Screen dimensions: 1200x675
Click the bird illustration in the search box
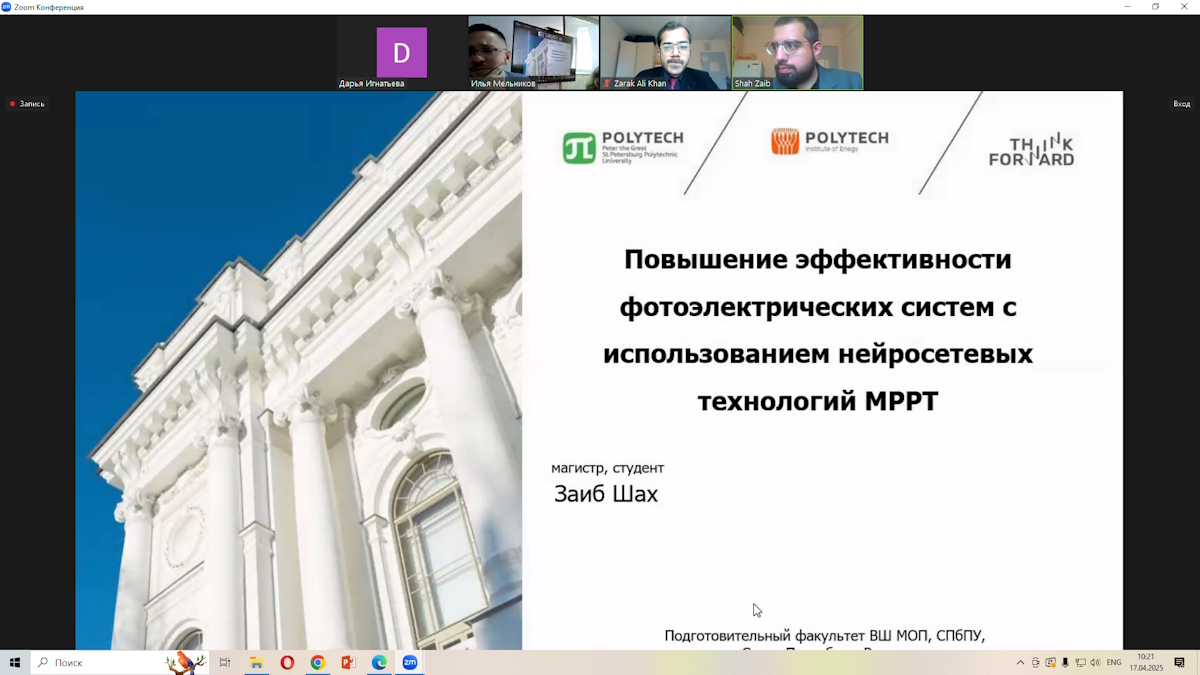click(x=186, y=663)
